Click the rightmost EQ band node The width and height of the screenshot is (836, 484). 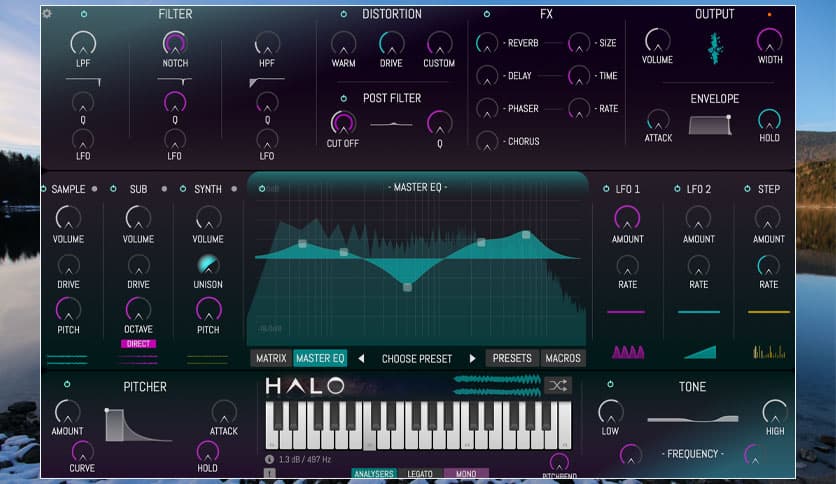coord(526,235)
